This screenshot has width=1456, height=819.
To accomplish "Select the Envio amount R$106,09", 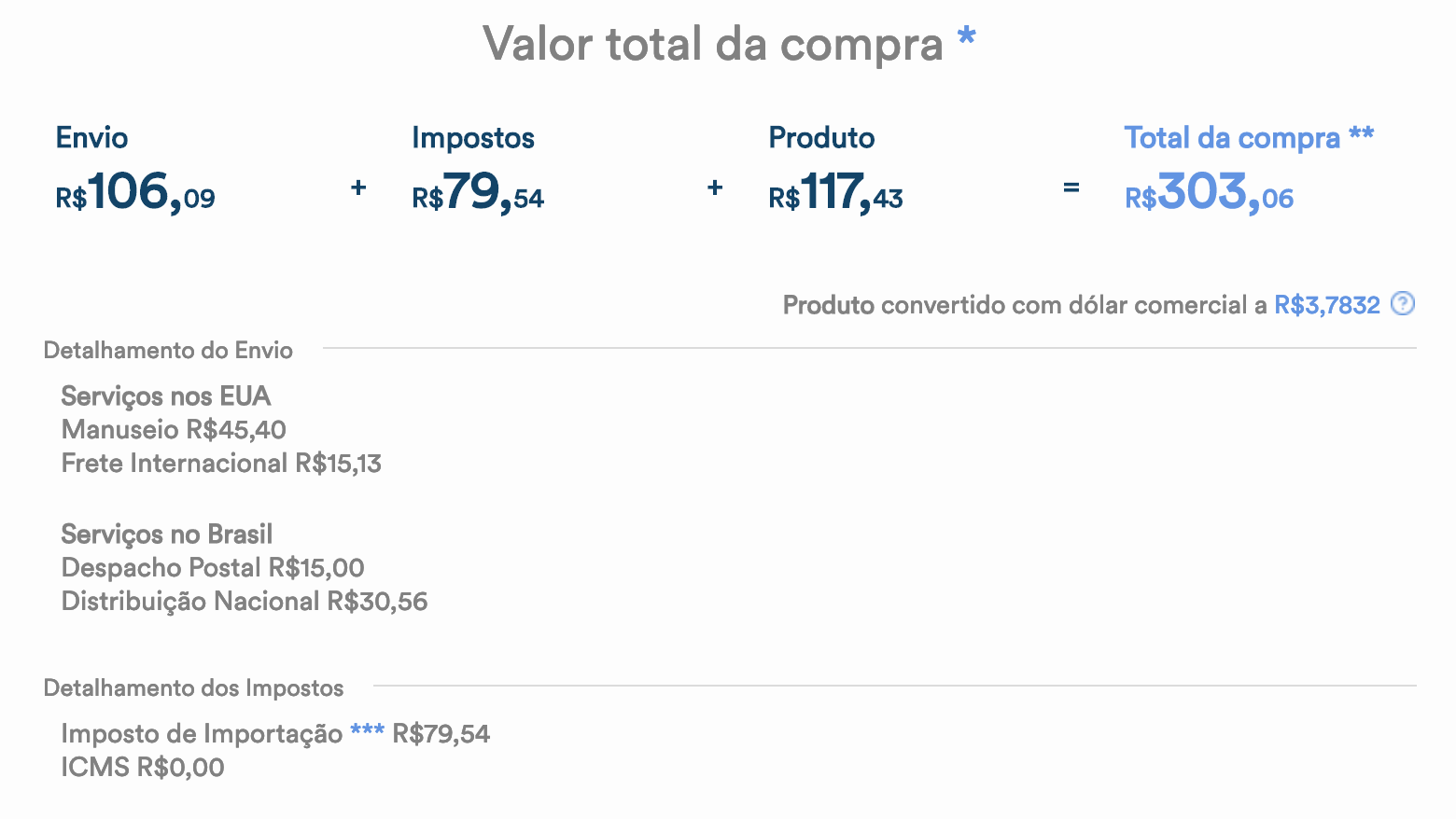I will [x=135, y=192].
